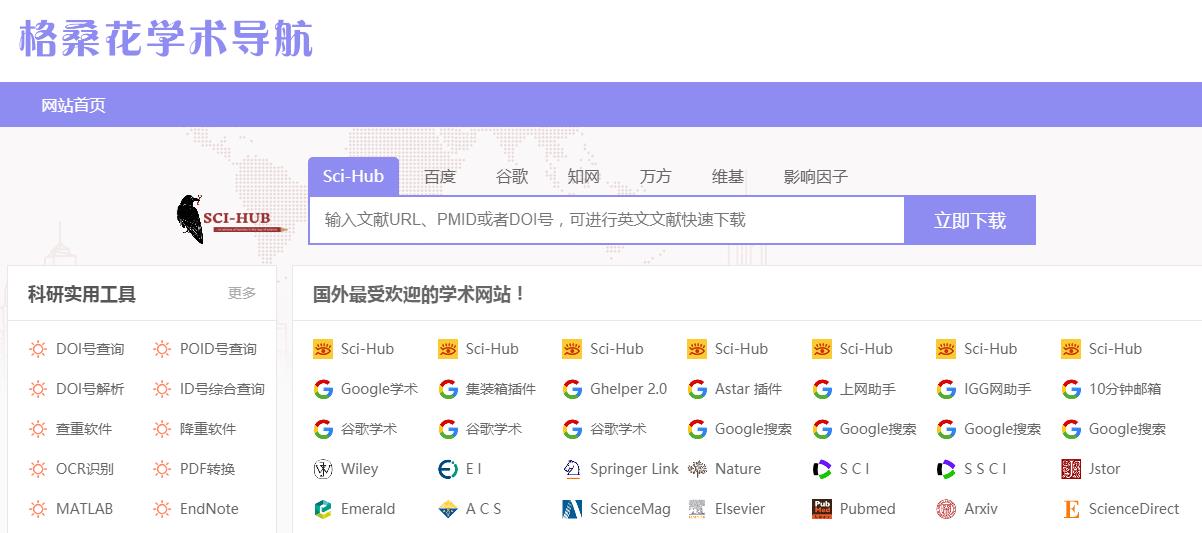1202x533 pixels.
Task: Click the S S C I icon
Action: pyautogui.click(x=946, y=469)
